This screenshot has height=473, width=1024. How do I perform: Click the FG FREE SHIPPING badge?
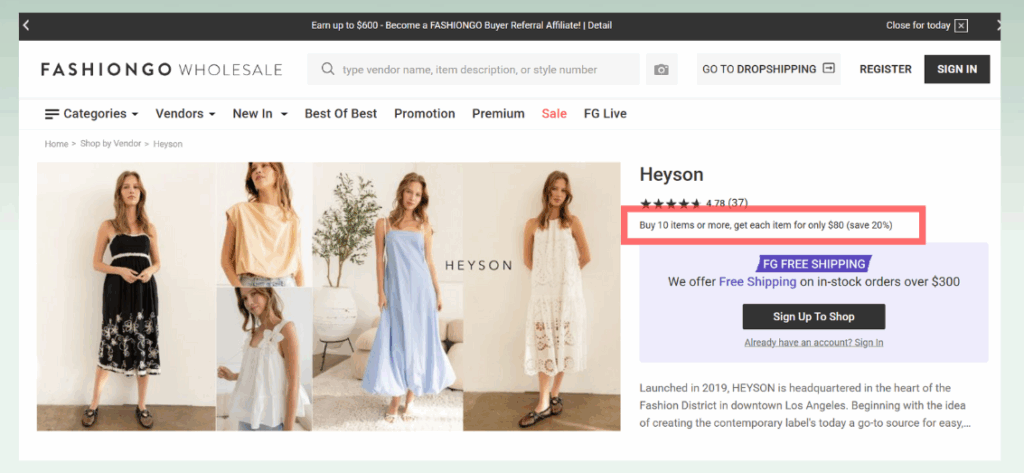pos(814,265)
